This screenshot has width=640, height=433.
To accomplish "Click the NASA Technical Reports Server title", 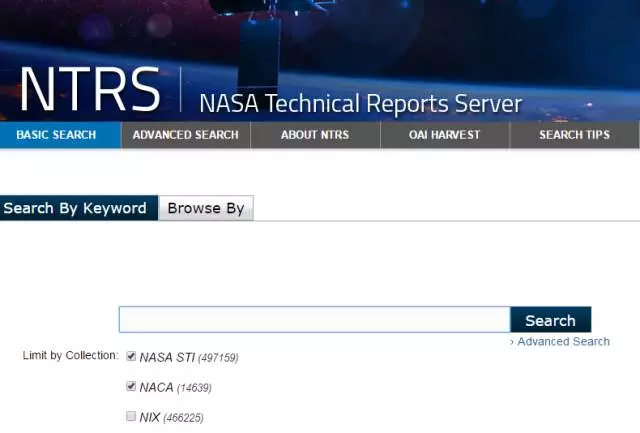I will (361, 103).
